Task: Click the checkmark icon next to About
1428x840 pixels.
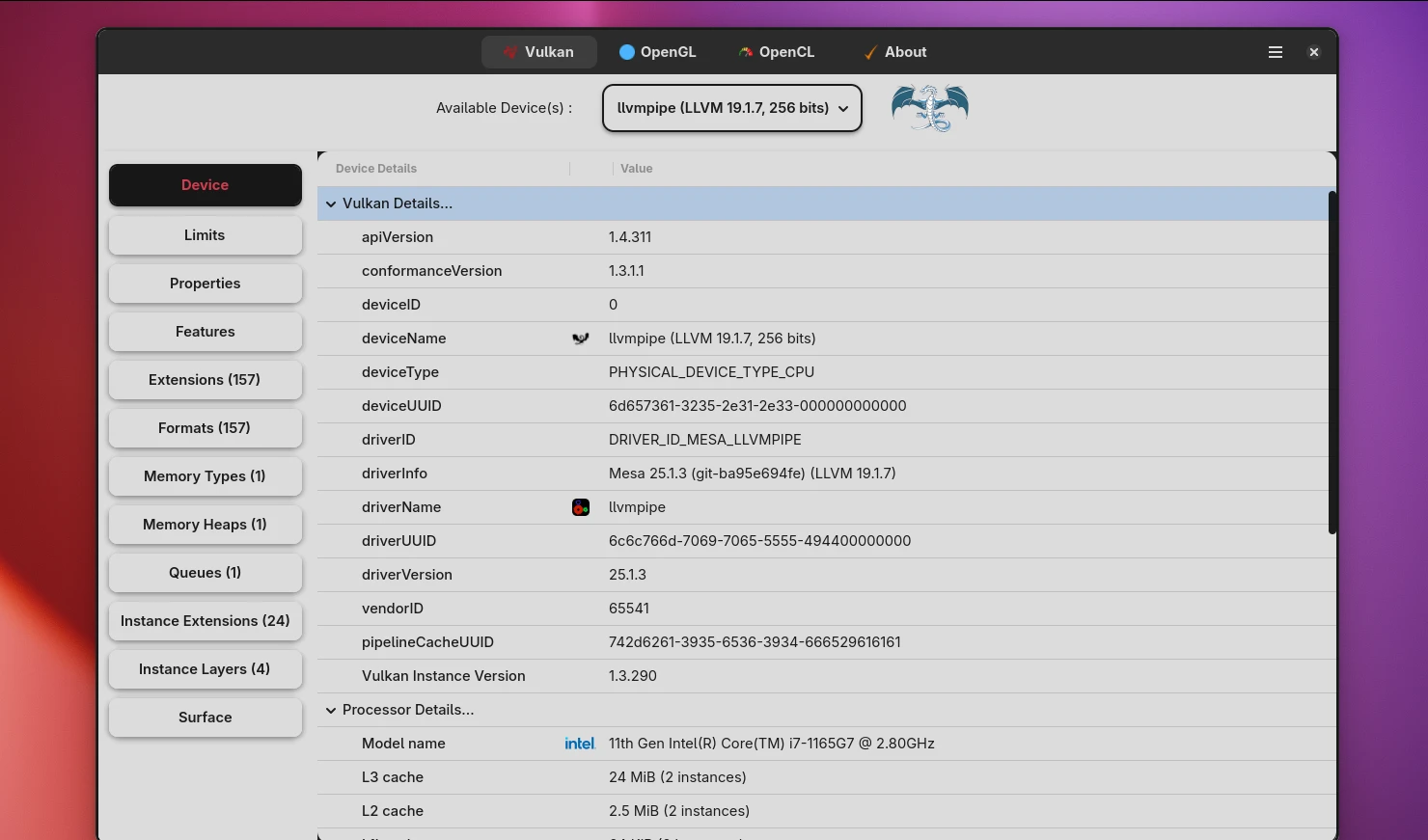Action: point(869,52)
